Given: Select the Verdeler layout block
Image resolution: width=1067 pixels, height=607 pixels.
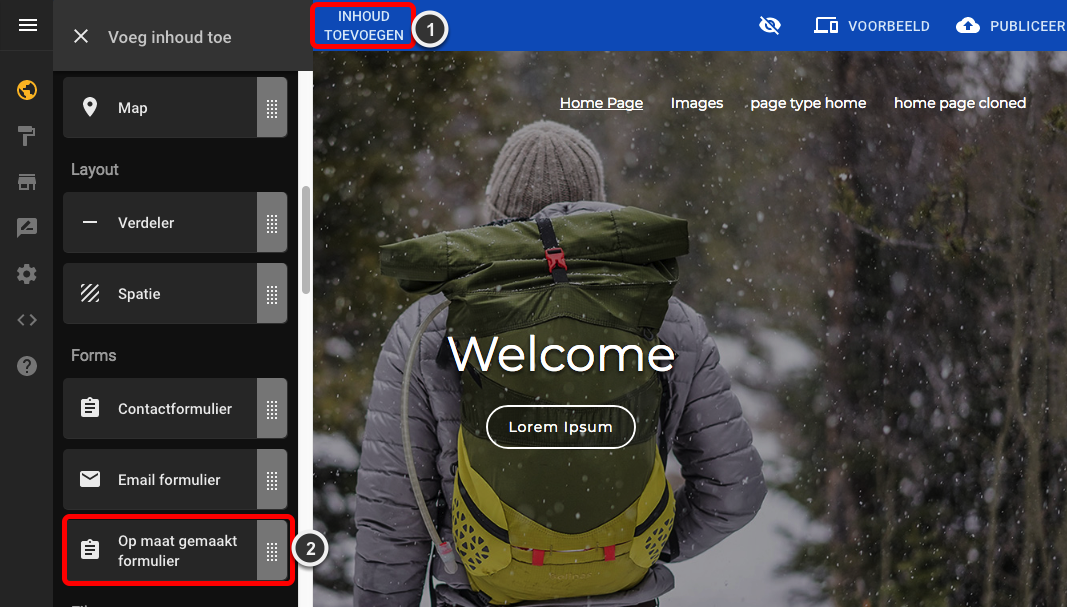Looking at the screenshot, I should pyautogui.click(x=175, y=223).
